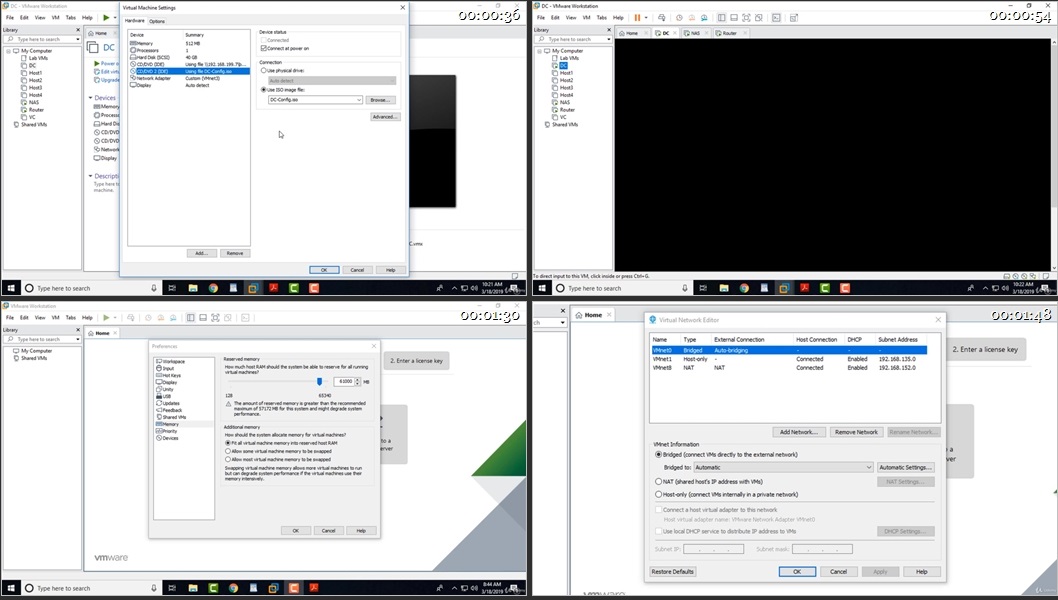Screen dimensions: 1058x600
Task: Collapse the Description section behind Virtual Machine Settings
Action: [x=90, y=176]
